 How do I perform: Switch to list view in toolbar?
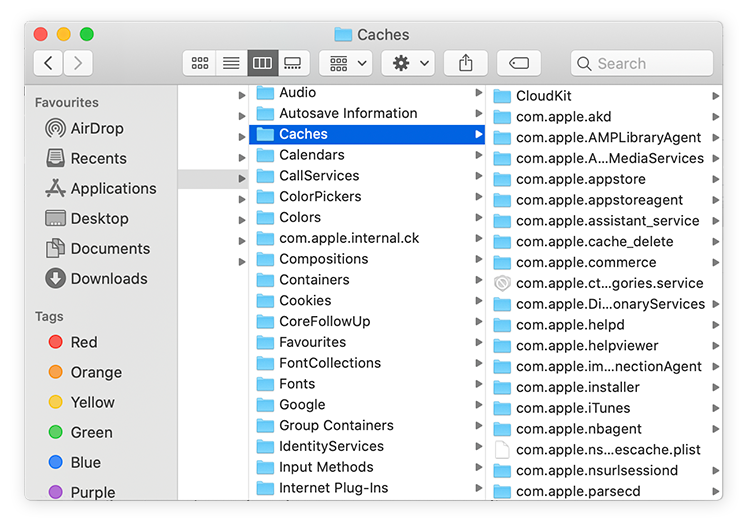pos(232,63)
